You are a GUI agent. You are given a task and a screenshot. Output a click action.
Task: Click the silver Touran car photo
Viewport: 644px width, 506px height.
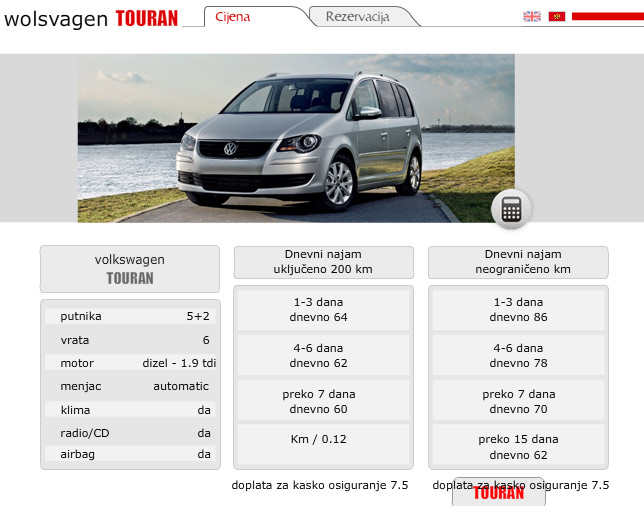(x=296, y=138)
